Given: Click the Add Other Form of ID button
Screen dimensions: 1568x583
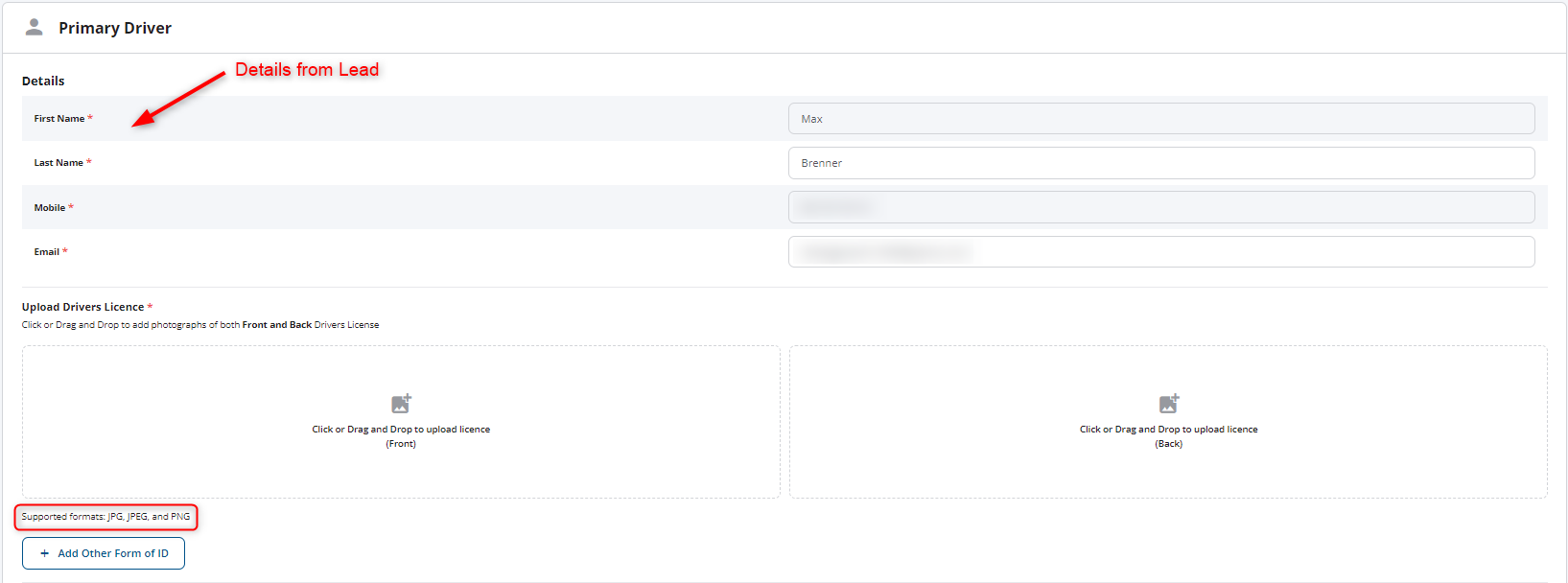Looking at the screenshot, I should 104,553.
